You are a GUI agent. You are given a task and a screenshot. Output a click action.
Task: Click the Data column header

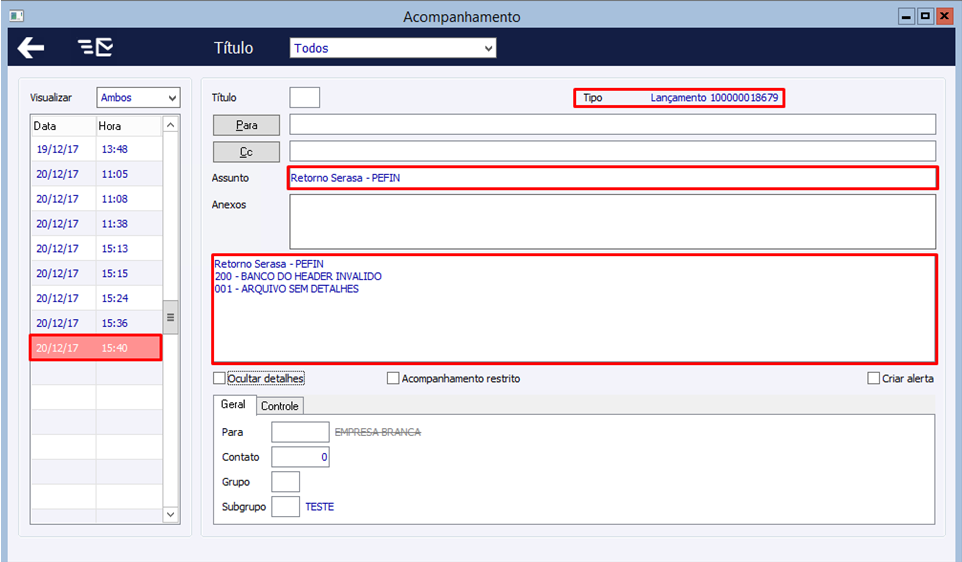click(63, 126)
